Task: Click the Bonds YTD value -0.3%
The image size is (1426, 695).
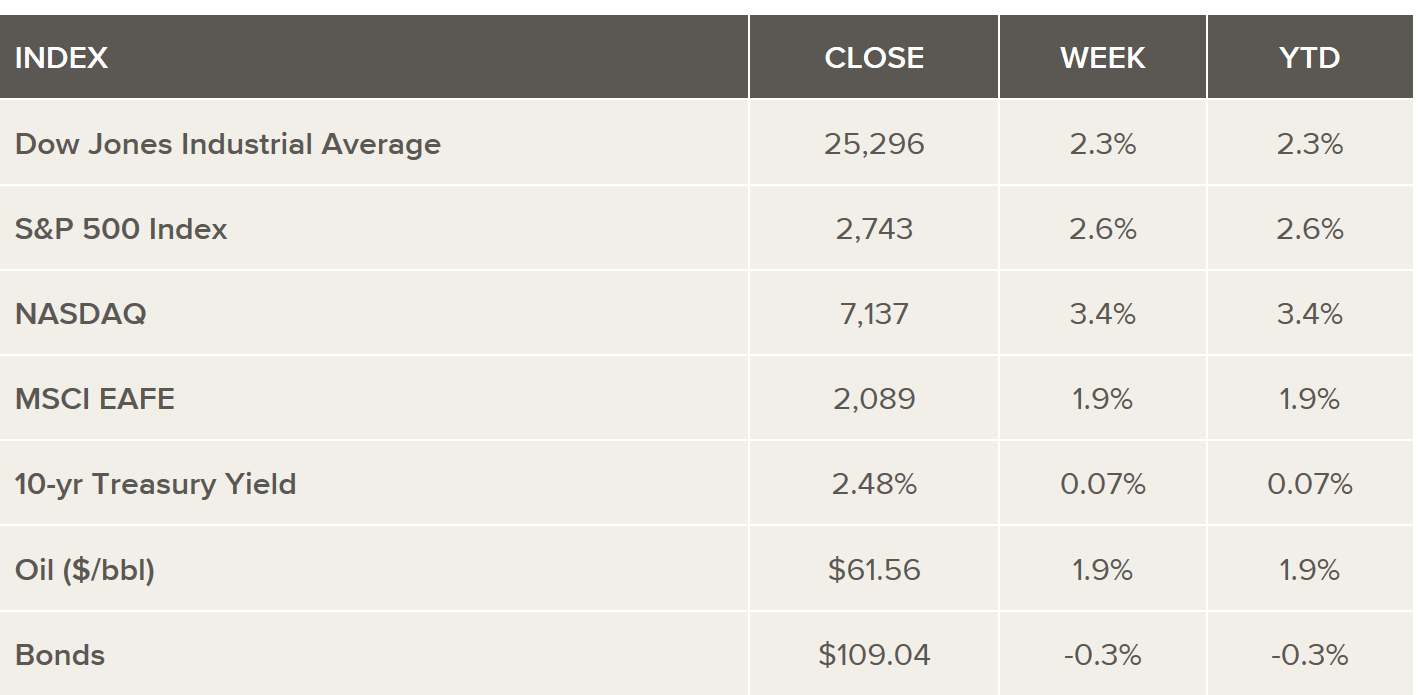Action: click(1310, 655)
